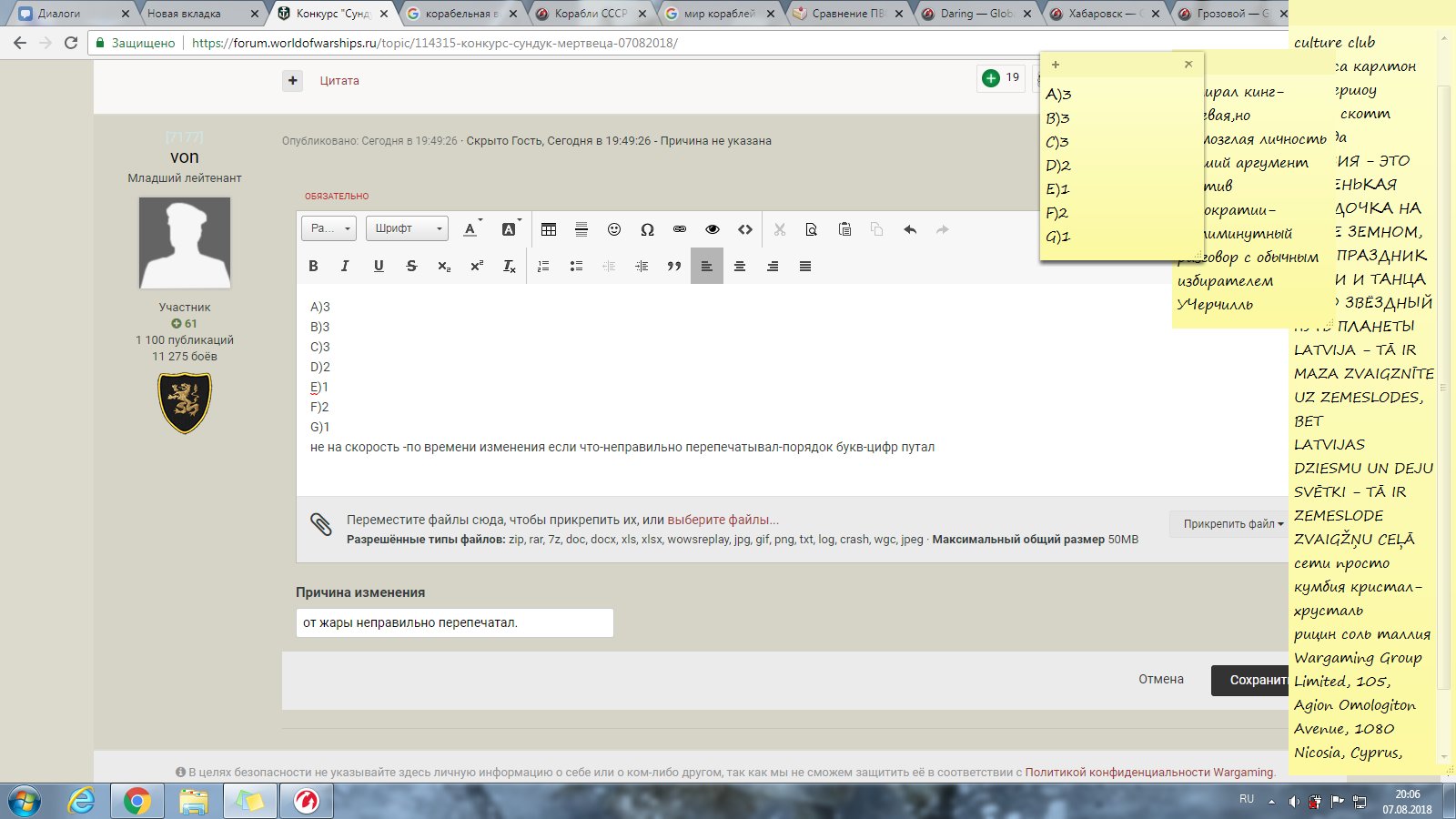Justify the text
Screen dimensions: 1456x819
[805, 266]
